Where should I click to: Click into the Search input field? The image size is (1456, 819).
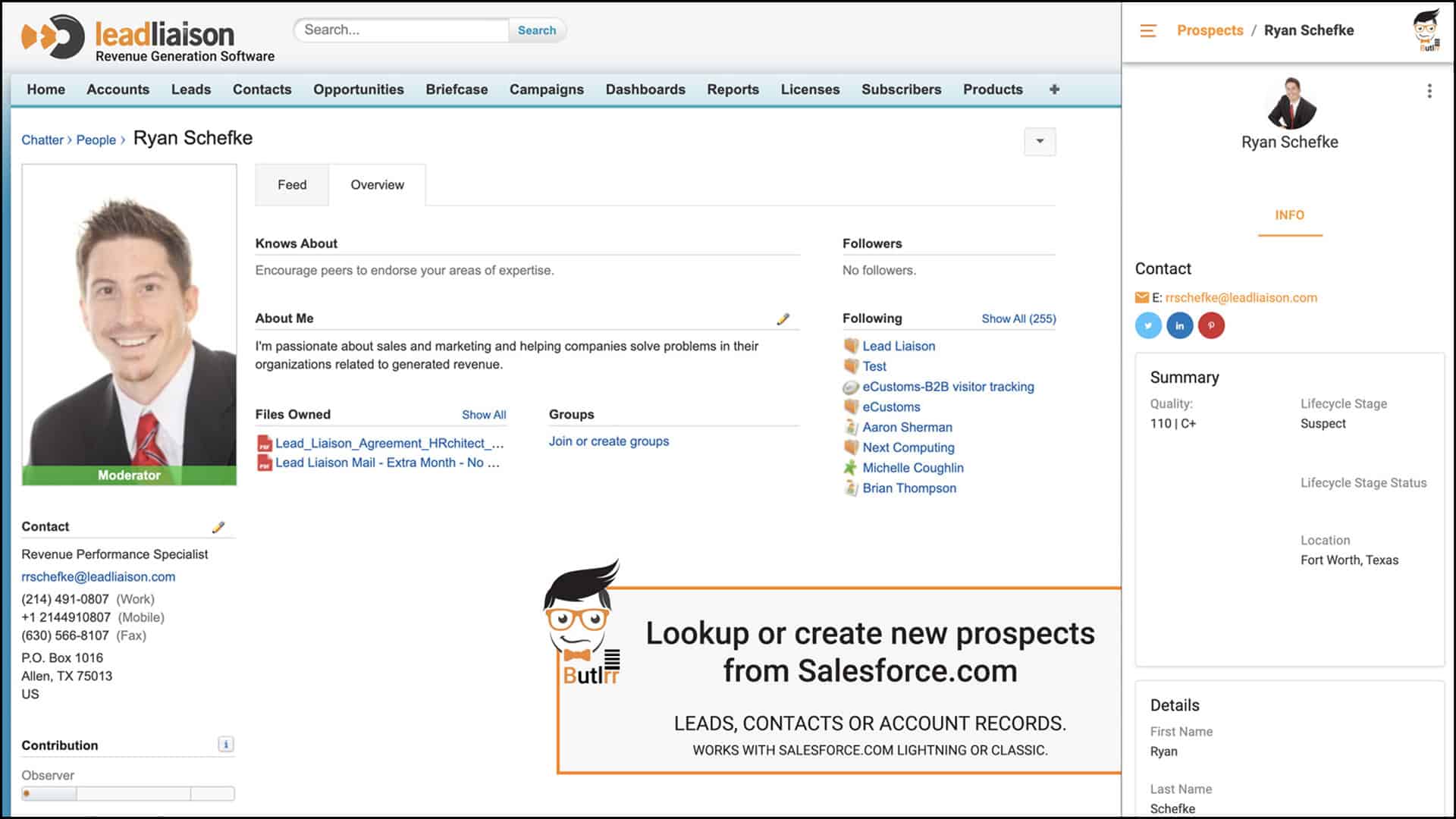[x=402, y=30]
